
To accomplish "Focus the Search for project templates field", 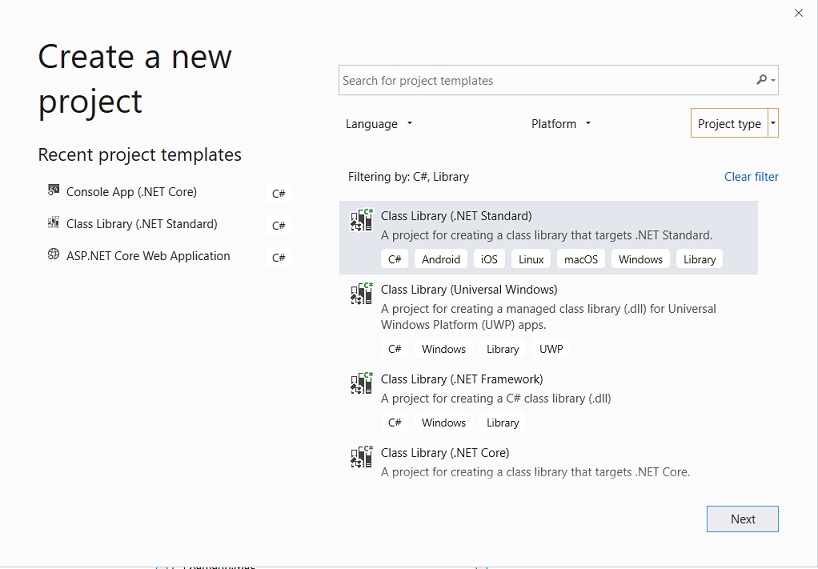I will (x=558, y=80).
